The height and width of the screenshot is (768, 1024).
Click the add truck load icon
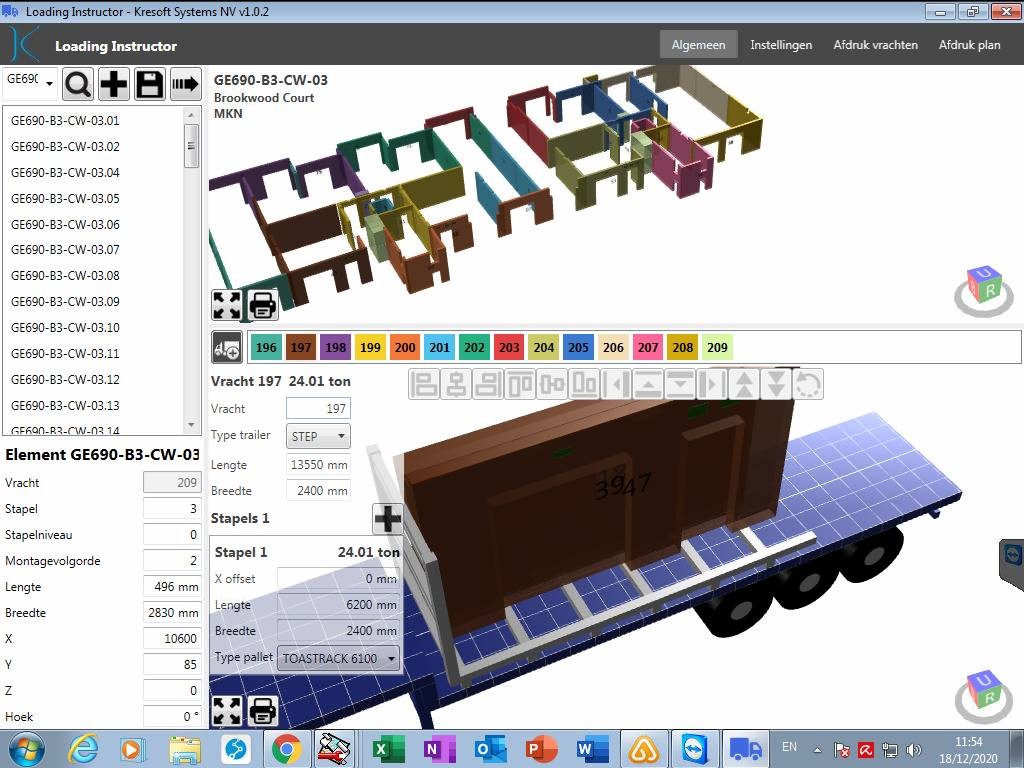point(227,347)
